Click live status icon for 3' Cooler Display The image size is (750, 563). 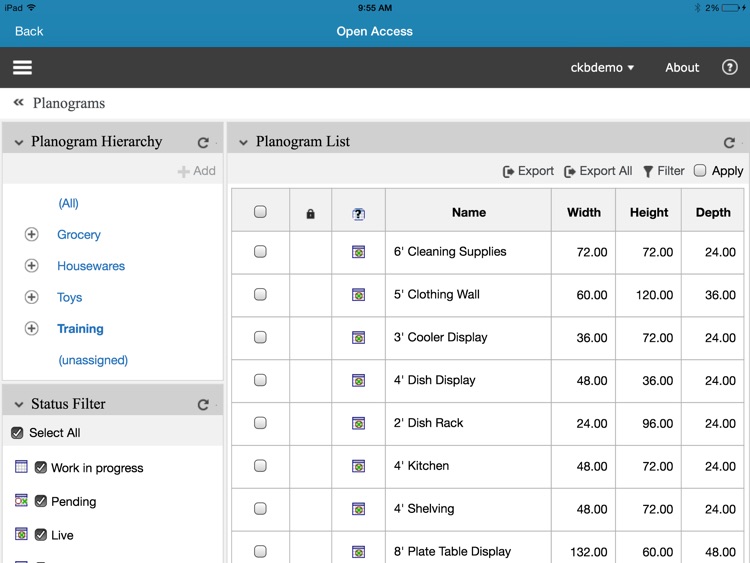(358, 338)
